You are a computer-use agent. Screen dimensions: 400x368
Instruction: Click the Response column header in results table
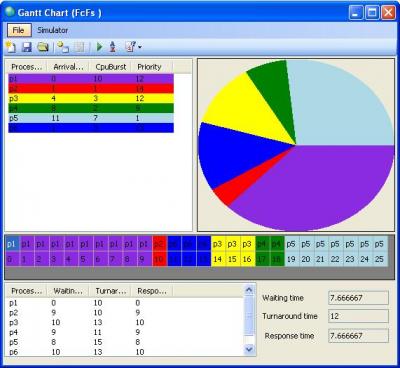click(152, 291)
